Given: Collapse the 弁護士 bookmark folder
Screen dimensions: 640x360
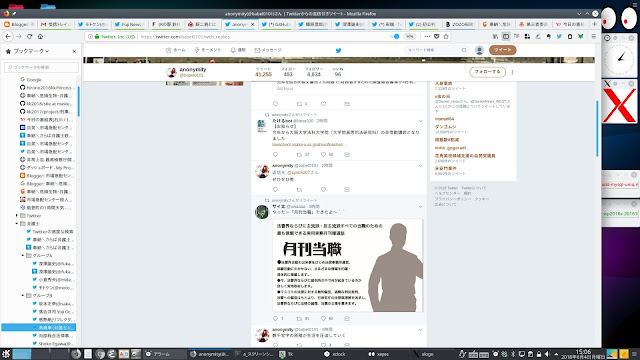Looking at the screenshot, I should 17,224.
